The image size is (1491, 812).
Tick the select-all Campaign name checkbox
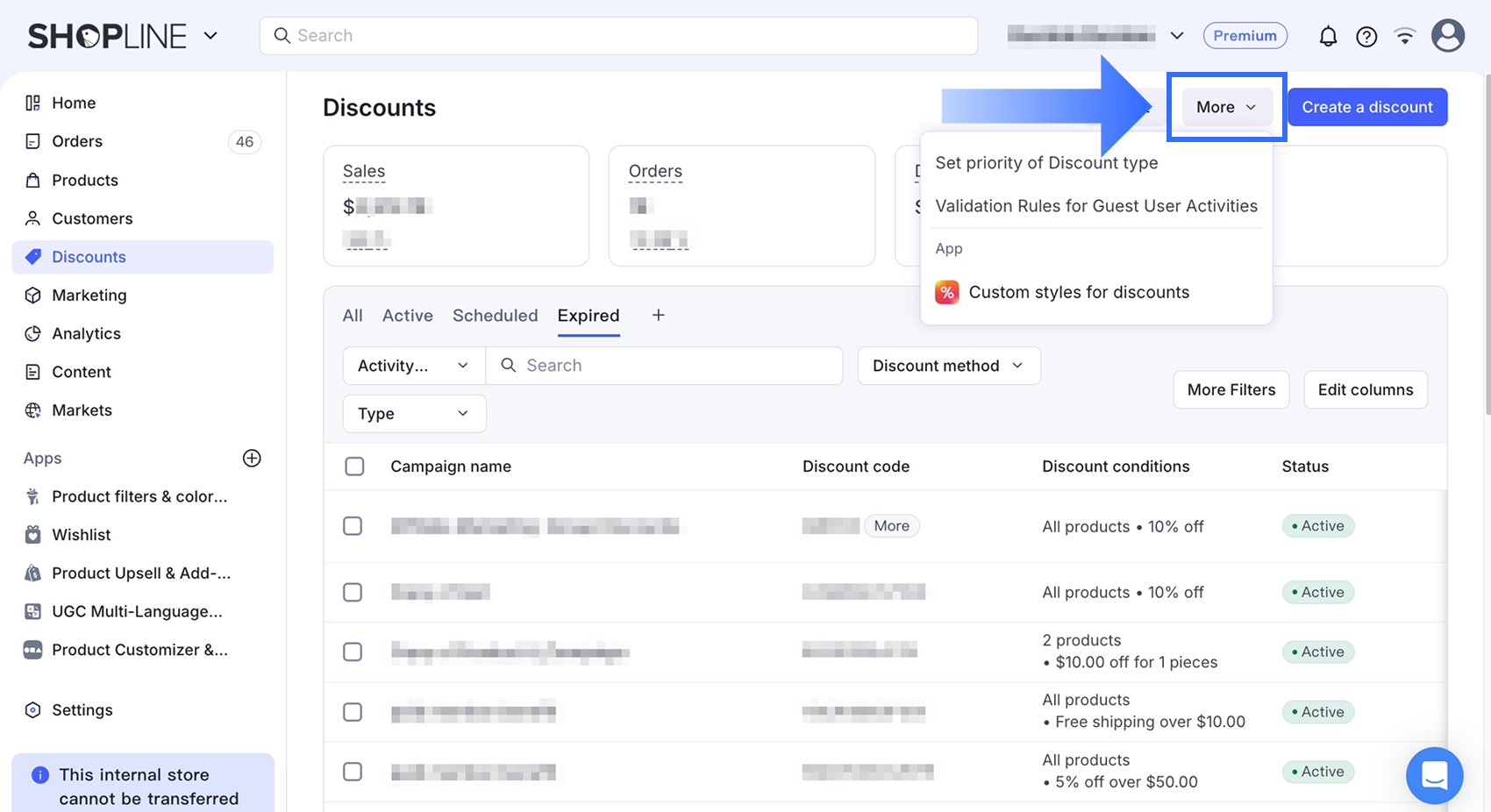(x=354, y=467)
